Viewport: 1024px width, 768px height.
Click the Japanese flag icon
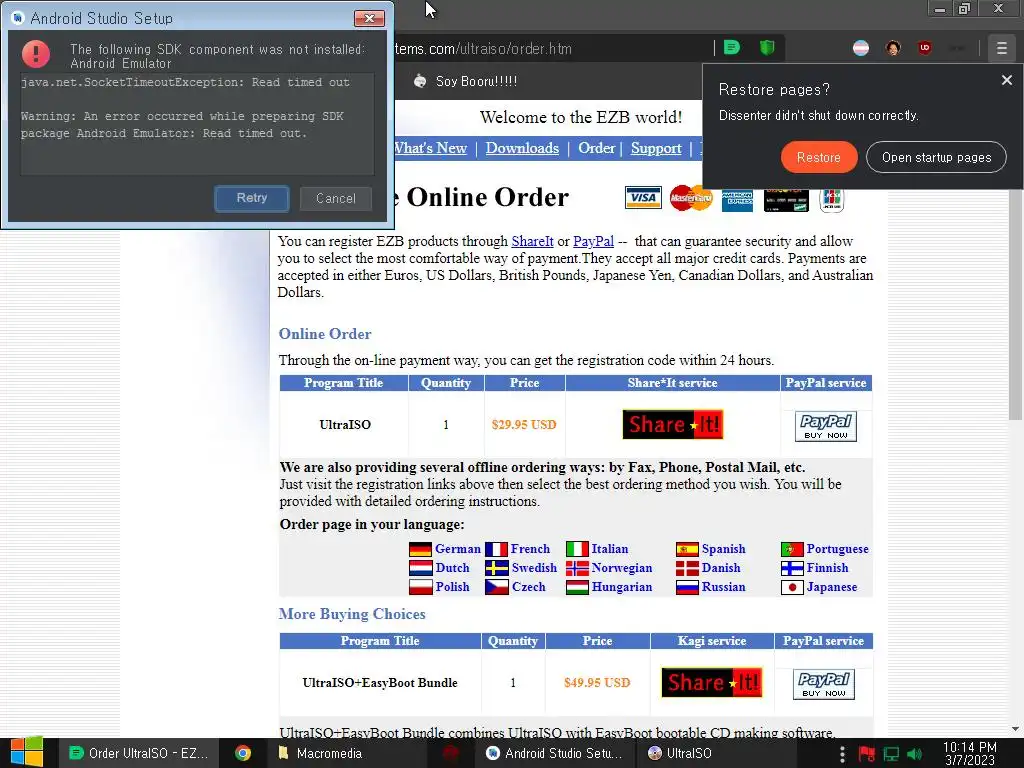[x=792, y=587]
